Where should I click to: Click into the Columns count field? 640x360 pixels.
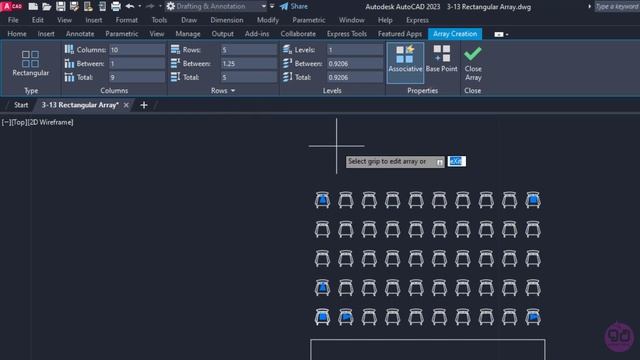pos(137,50)
